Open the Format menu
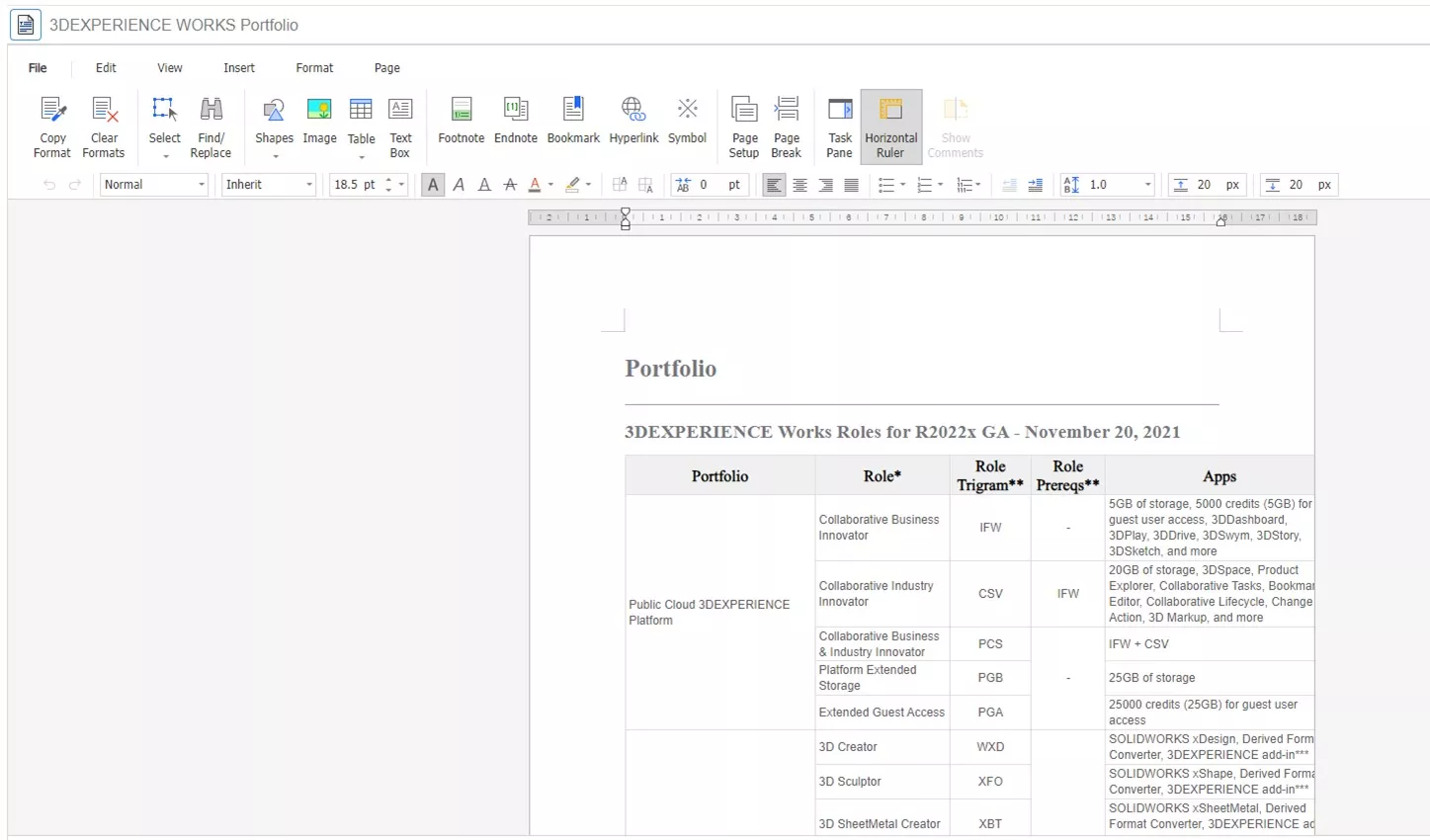The height and width of the screenshot is (840, 1430). 314,68
